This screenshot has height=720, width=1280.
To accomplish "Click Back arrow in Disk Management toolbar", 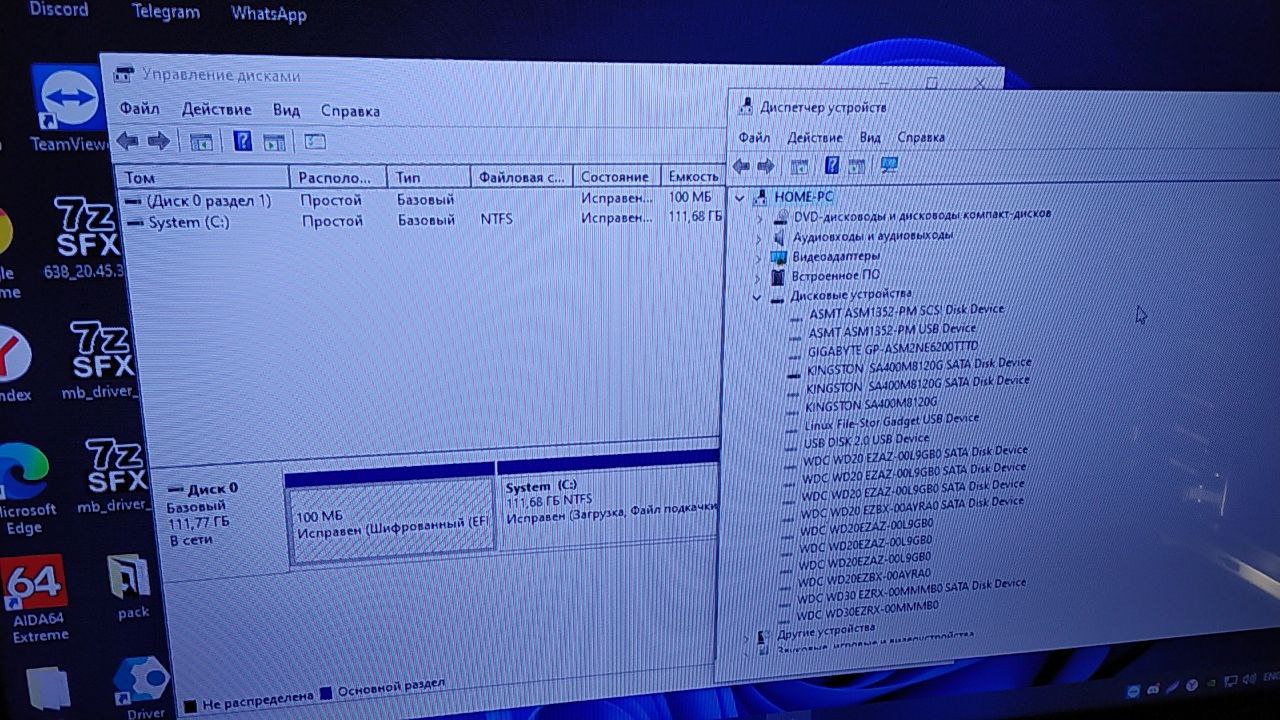I will tap(127, 141).
